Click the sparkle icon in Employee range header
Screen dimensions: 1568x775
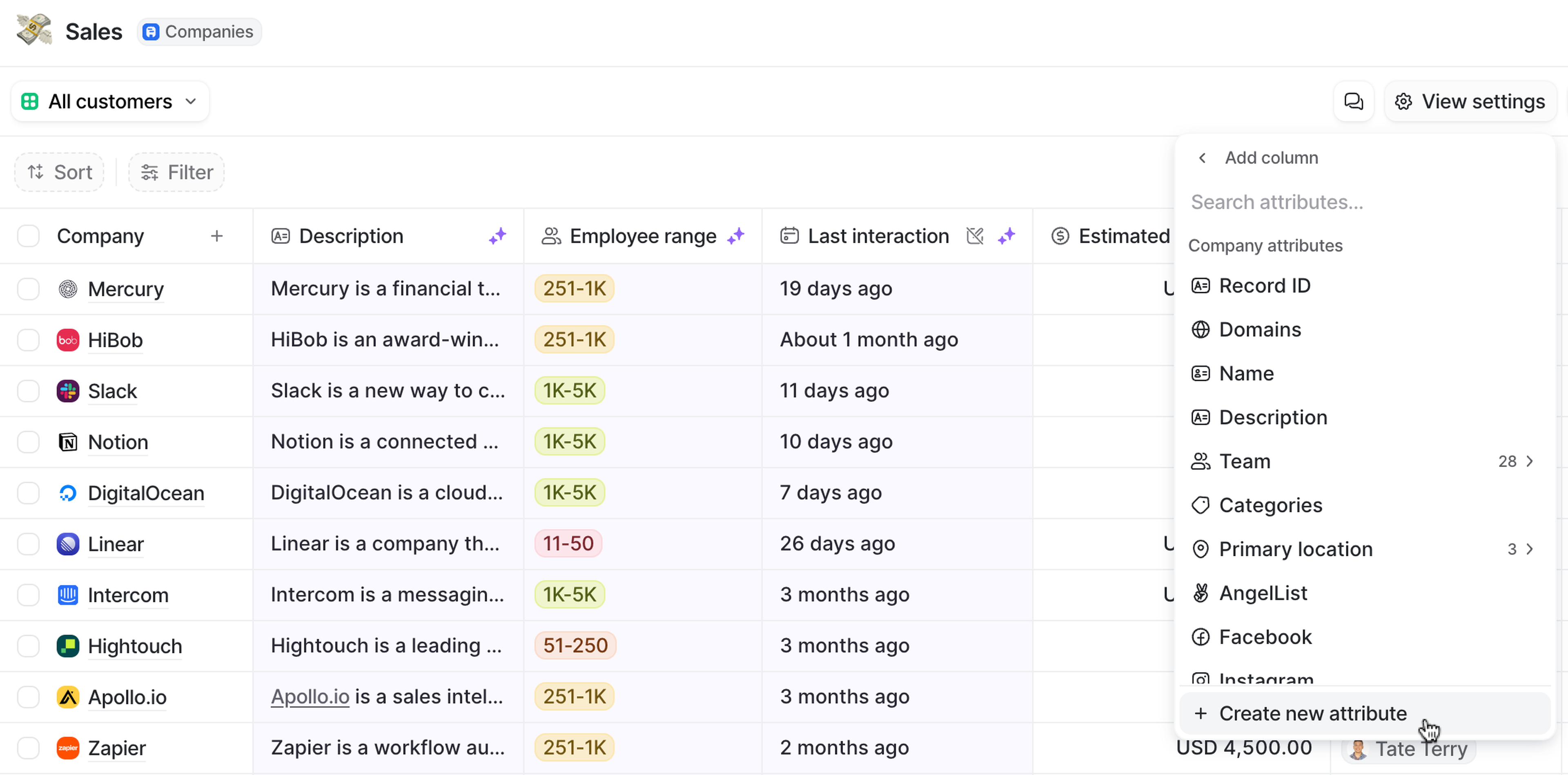[x=736, y=236]
